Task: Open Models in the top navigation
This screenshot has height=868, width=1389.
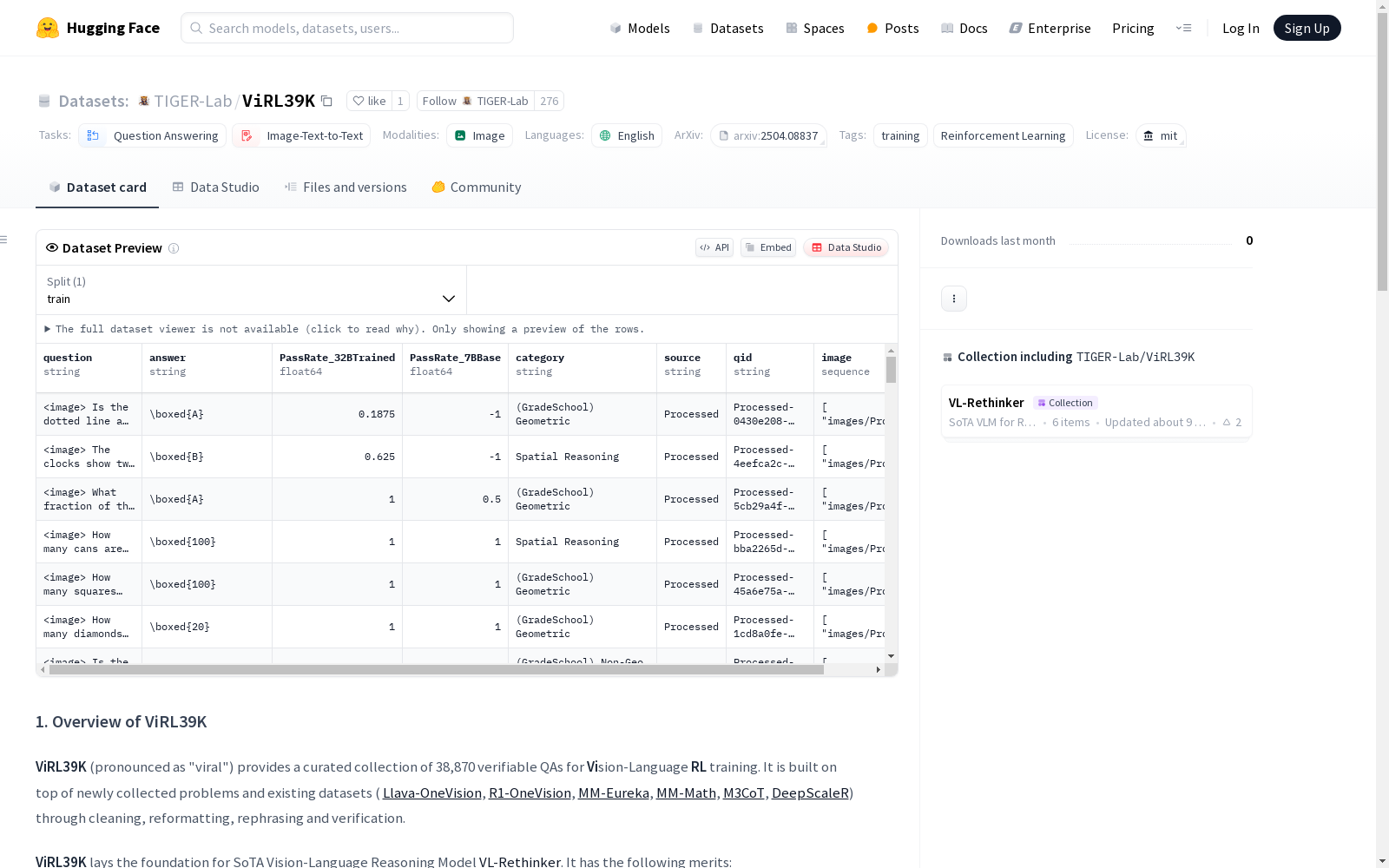Action: [x=640, y=28]
